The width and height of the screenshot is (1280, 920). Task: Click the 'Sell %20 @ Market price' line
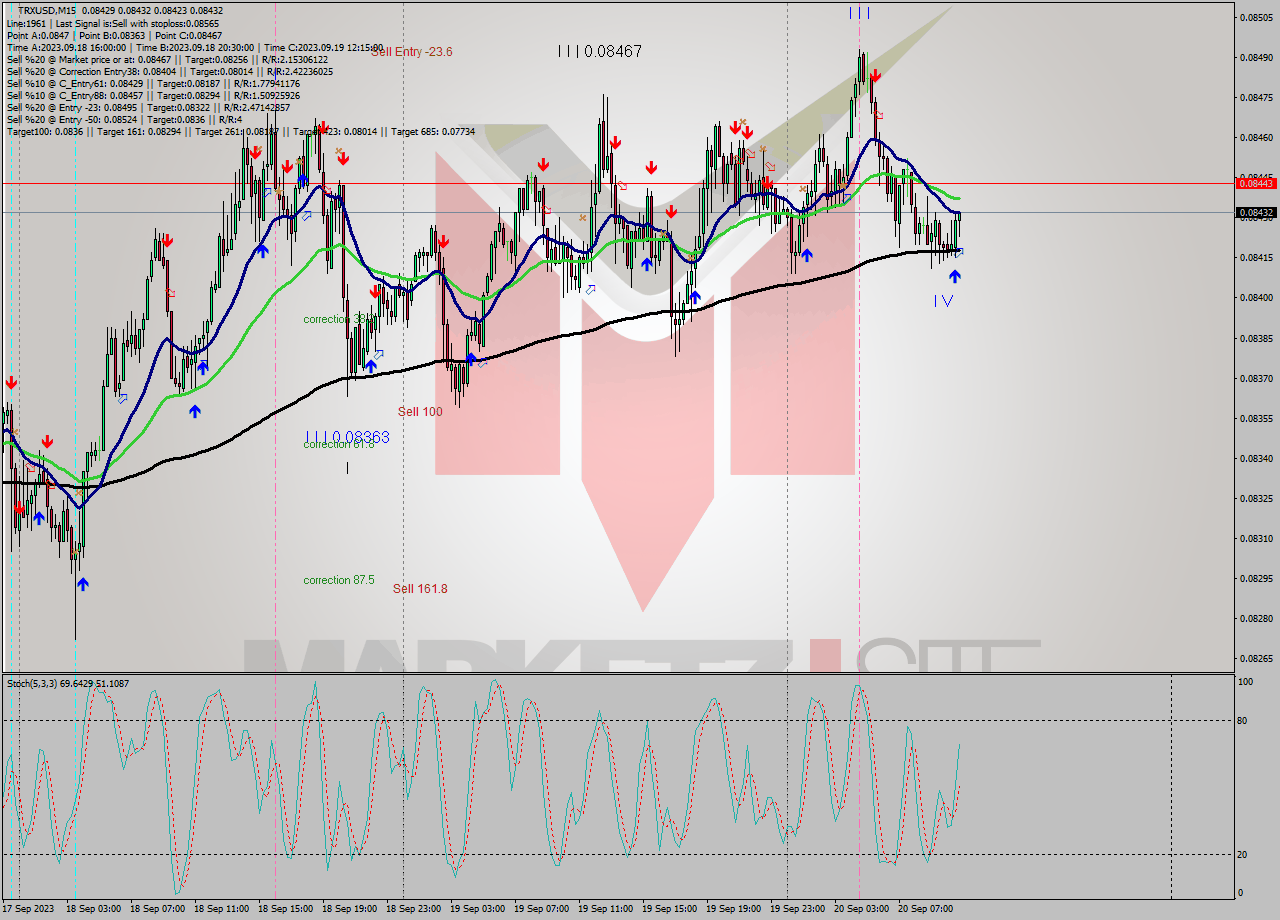167,59
